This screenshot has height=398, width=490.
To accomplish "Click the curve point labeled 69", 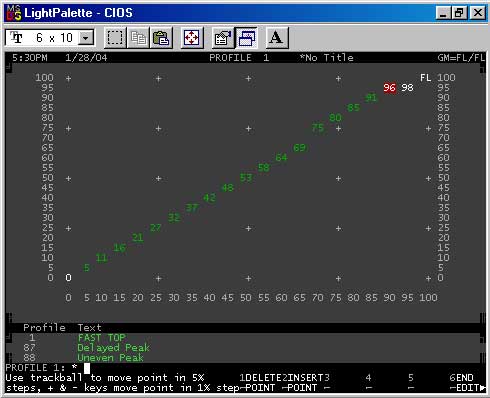I will coord(300,148).
